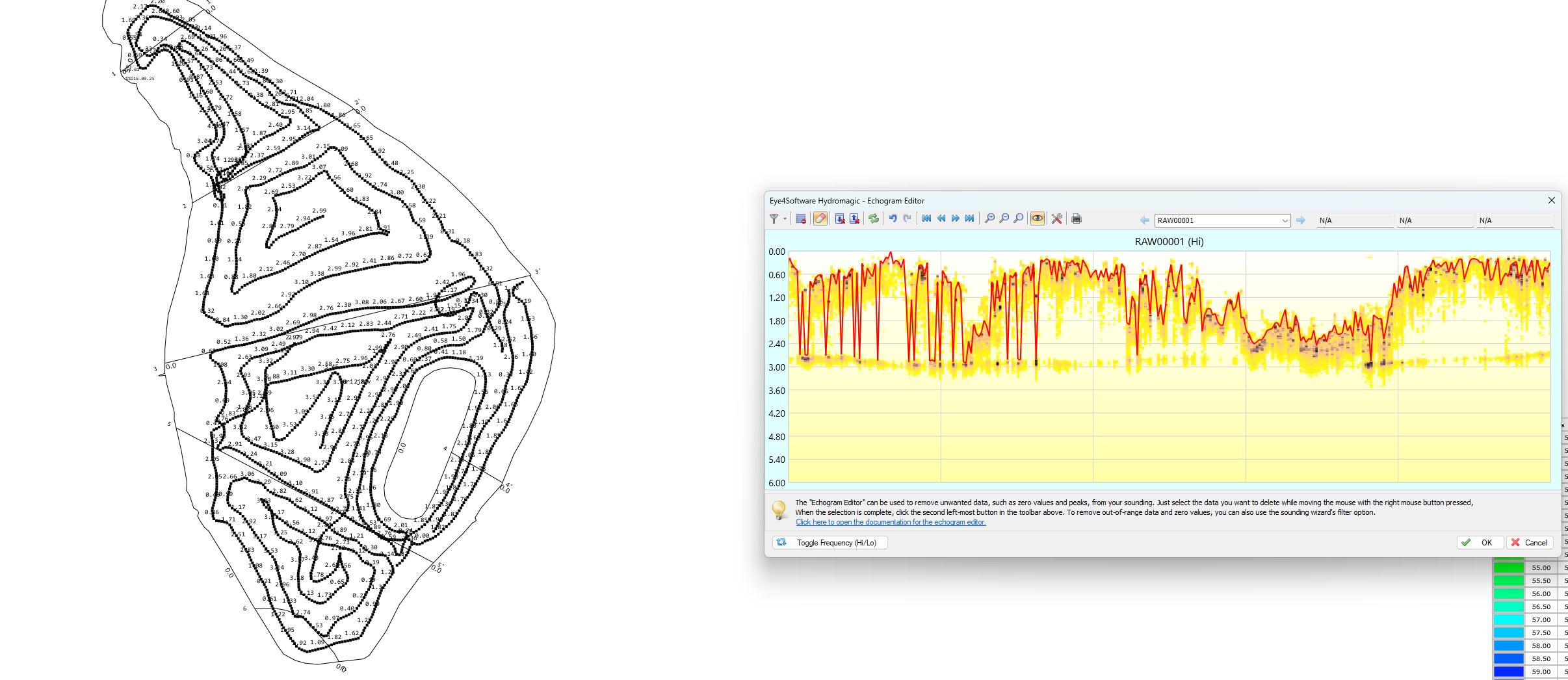The width and height of the screenshot is (1568, 680).
Task: Open the echogram editor documentation link
Action: 890,523
